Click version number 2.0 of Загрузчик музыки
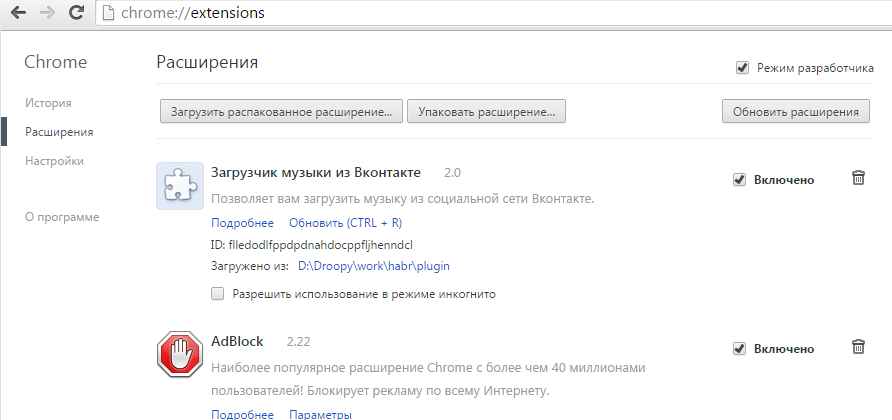 [x=452, y=173]
